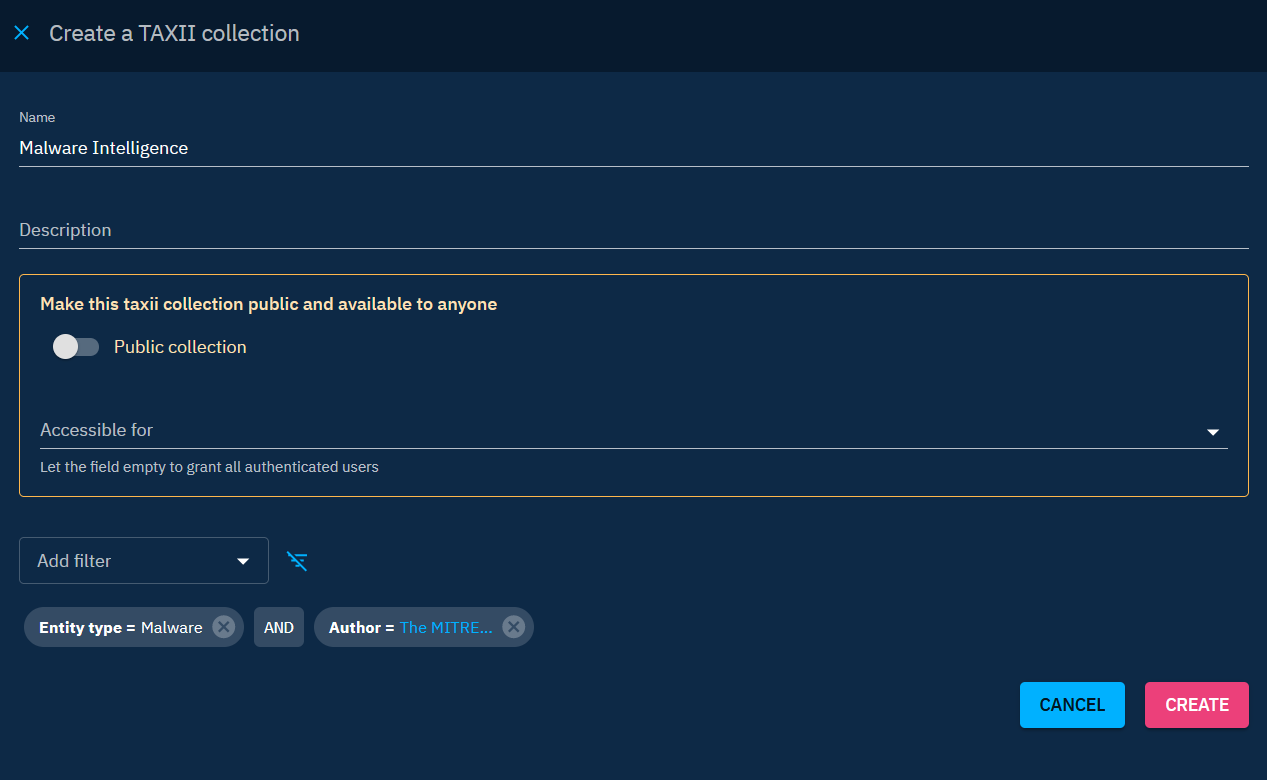This screenshot has width=1267, height=780.
Task: Click the "Create a TAXII collection" title
Action: [174, 33]
